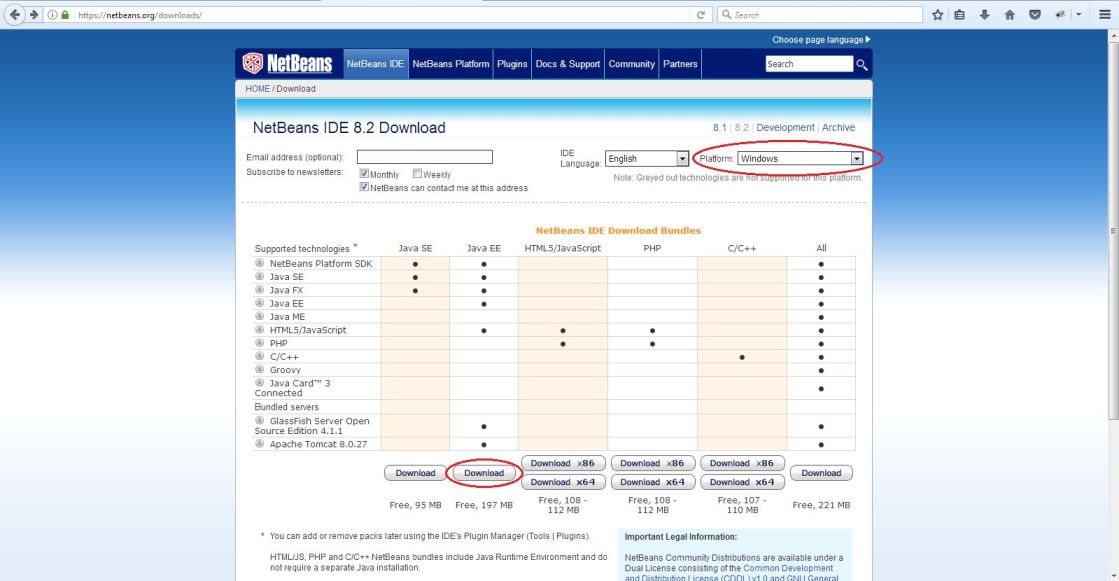
Task: Download the Java SE bundle
Action: 415,473
